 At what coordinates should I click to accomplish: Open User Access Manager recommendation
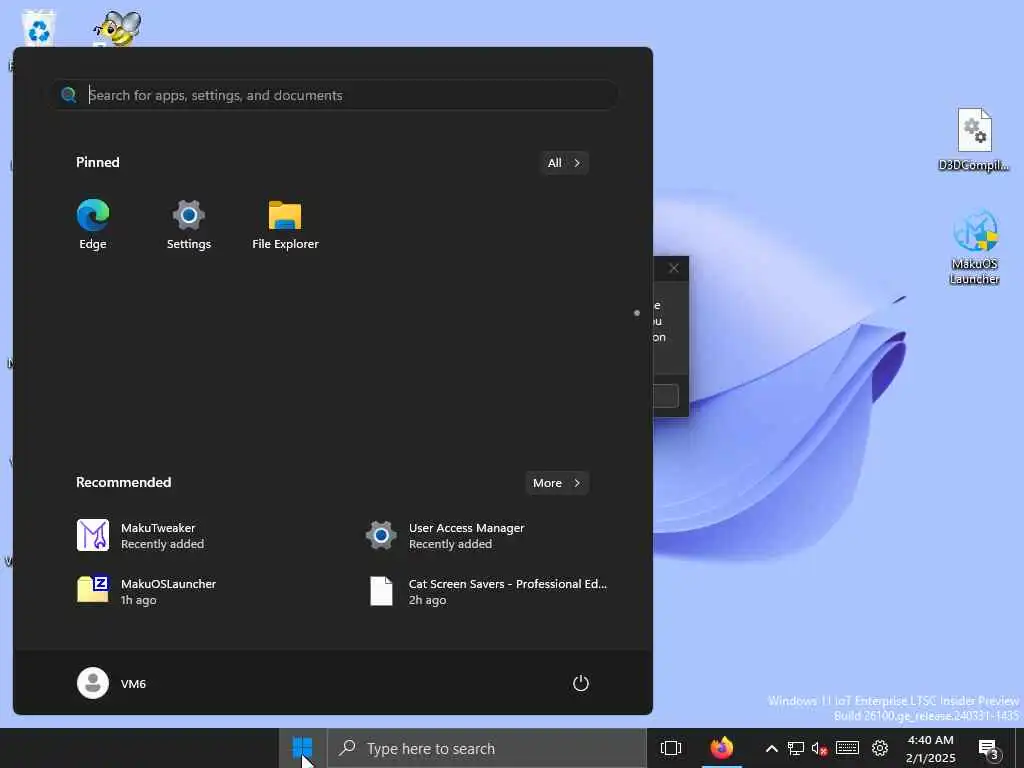(445, 536)
